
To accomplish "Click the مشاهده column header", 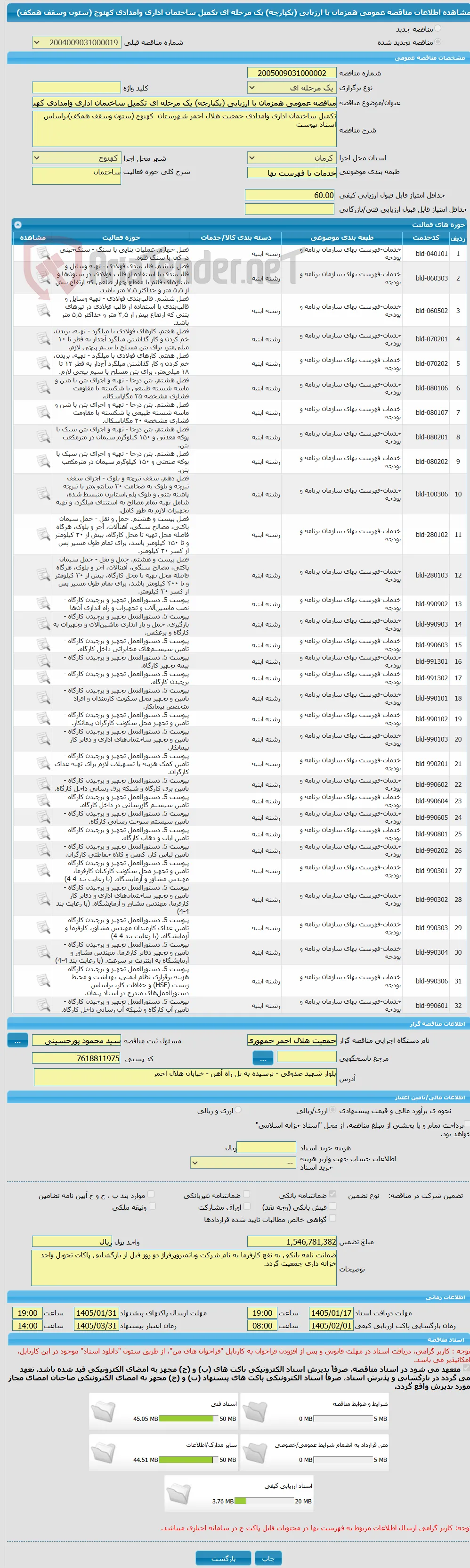I will 32,238.
